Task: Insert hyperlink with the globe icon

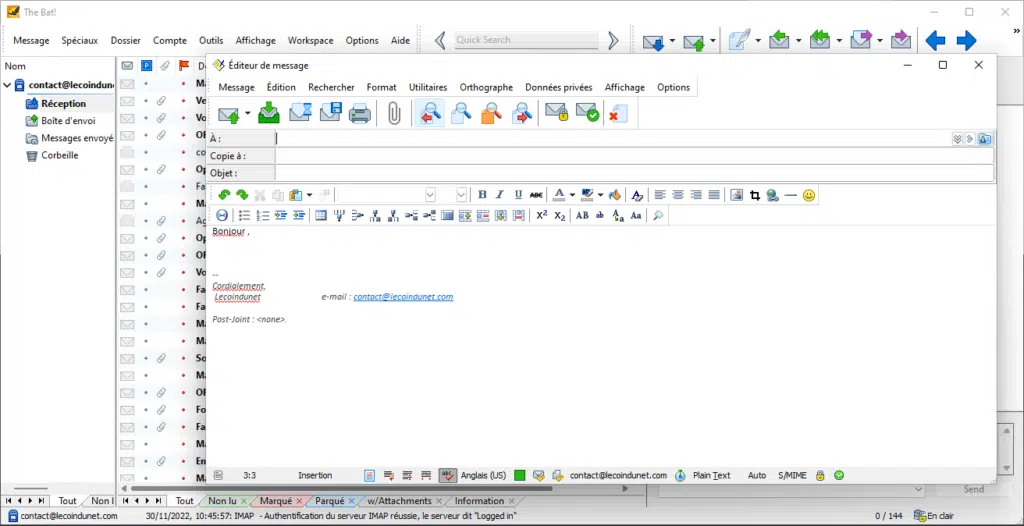Action: tap(773, 195)
